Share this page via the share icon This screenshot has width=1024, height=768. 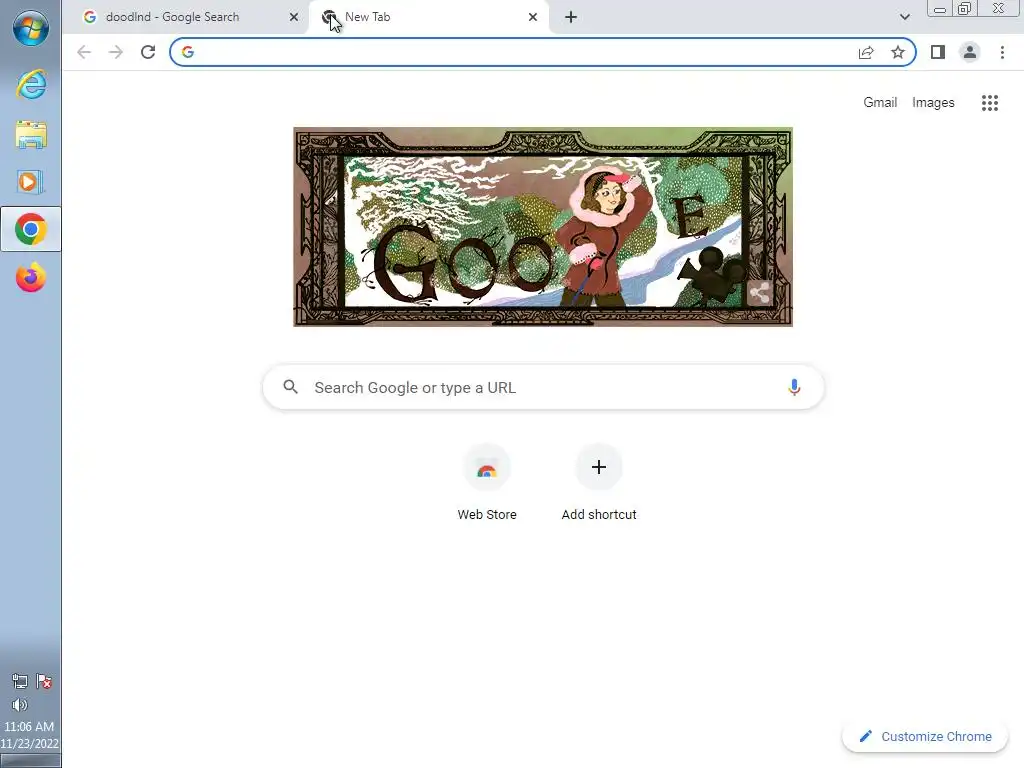(866, 52)
